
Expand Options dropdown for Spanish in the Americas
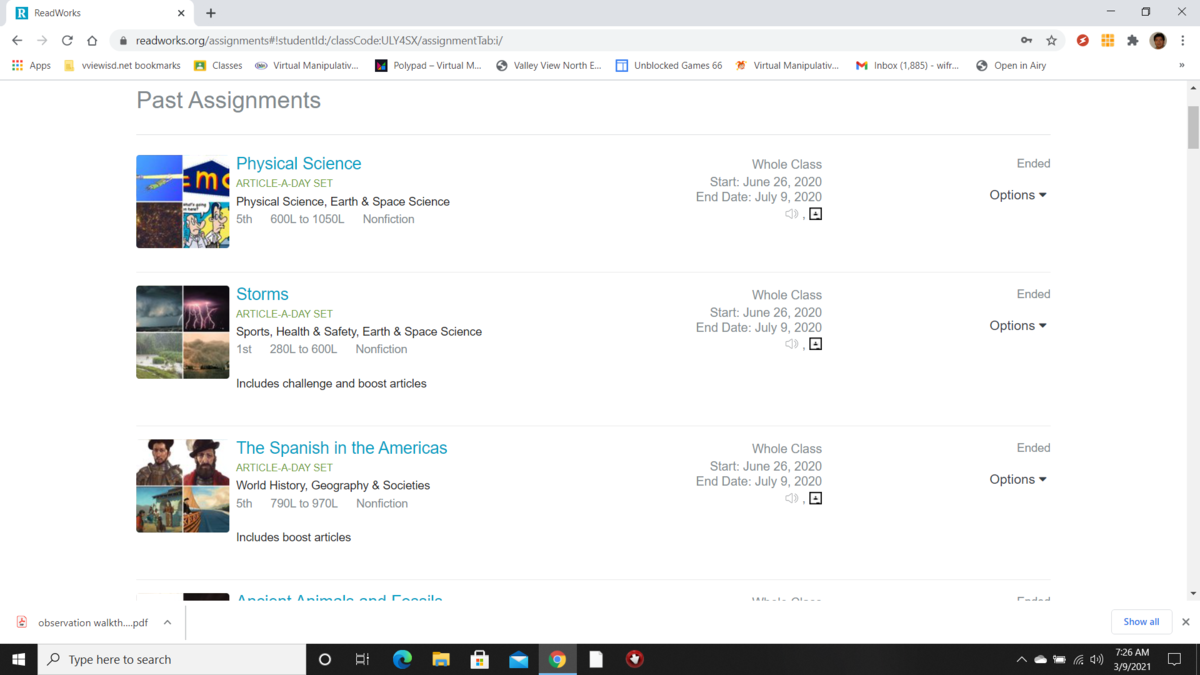(1018, 480)
